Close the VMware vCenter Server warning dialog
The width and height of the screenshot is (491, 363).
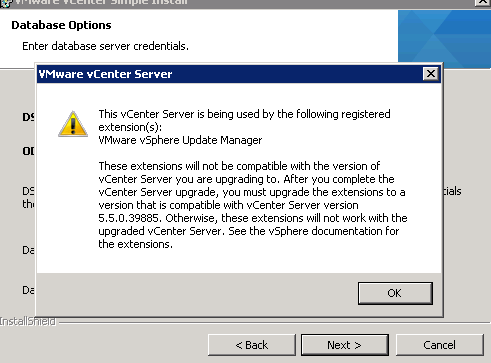[x=431, y=74]
